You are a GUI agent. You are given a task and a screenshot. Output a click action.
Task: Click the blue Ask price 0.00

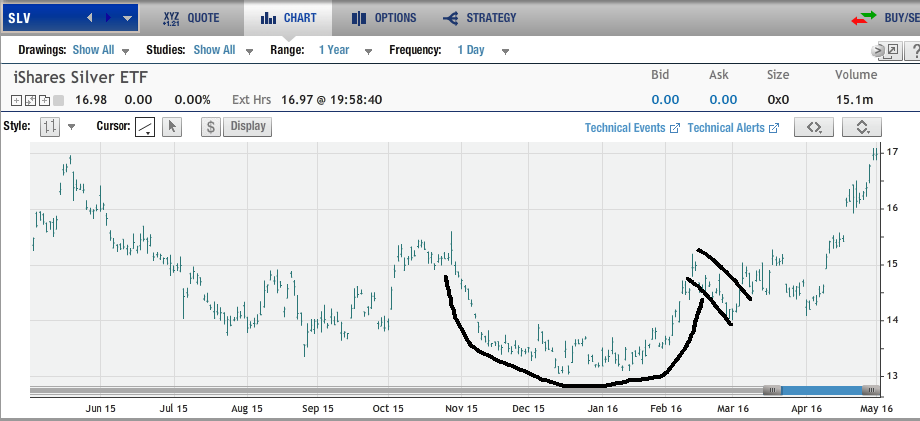[723, 100]
